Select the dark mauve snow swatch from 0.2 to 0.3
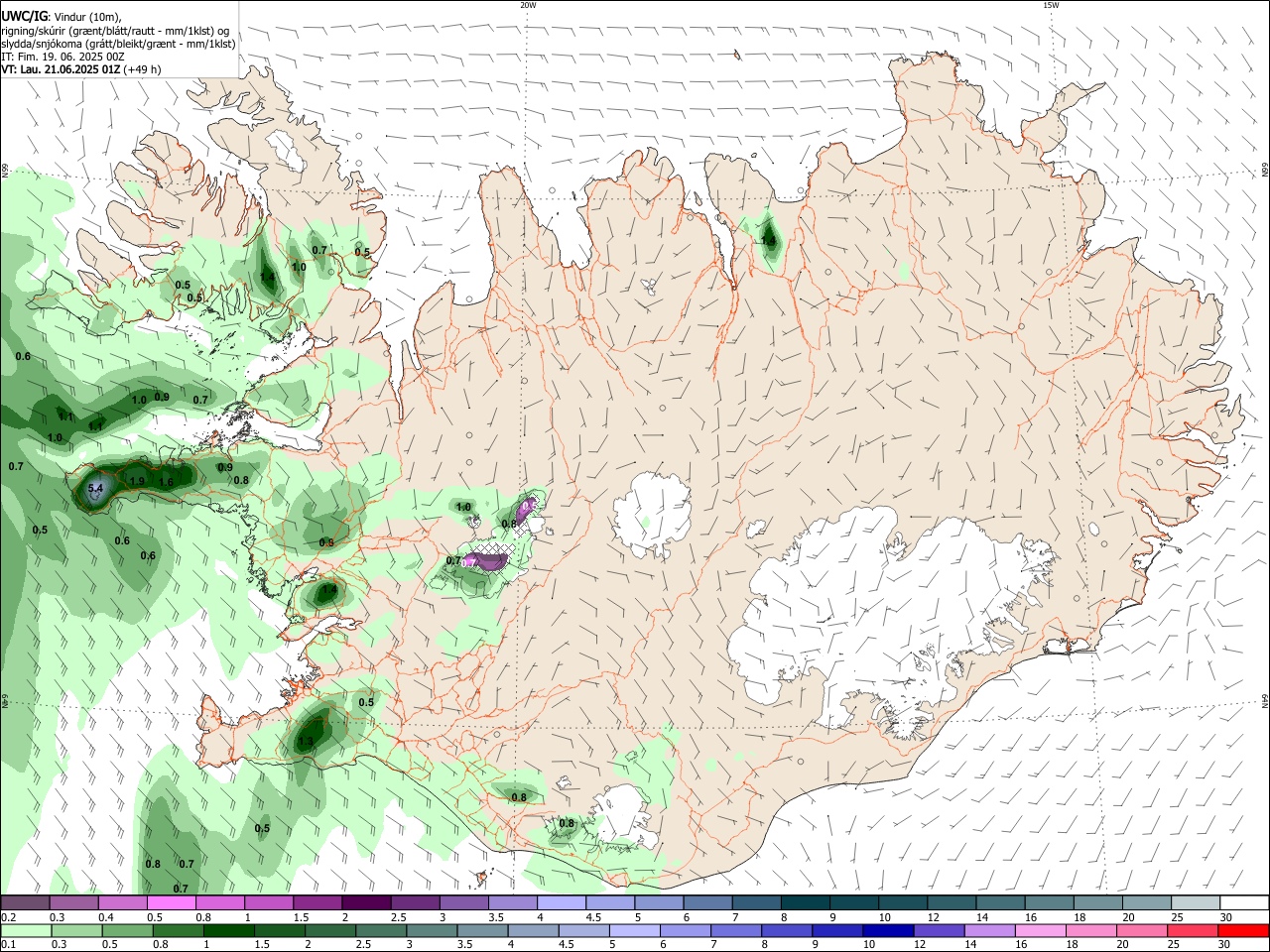The width and height of the screenshot is (1270, 952). click(25, 902)
